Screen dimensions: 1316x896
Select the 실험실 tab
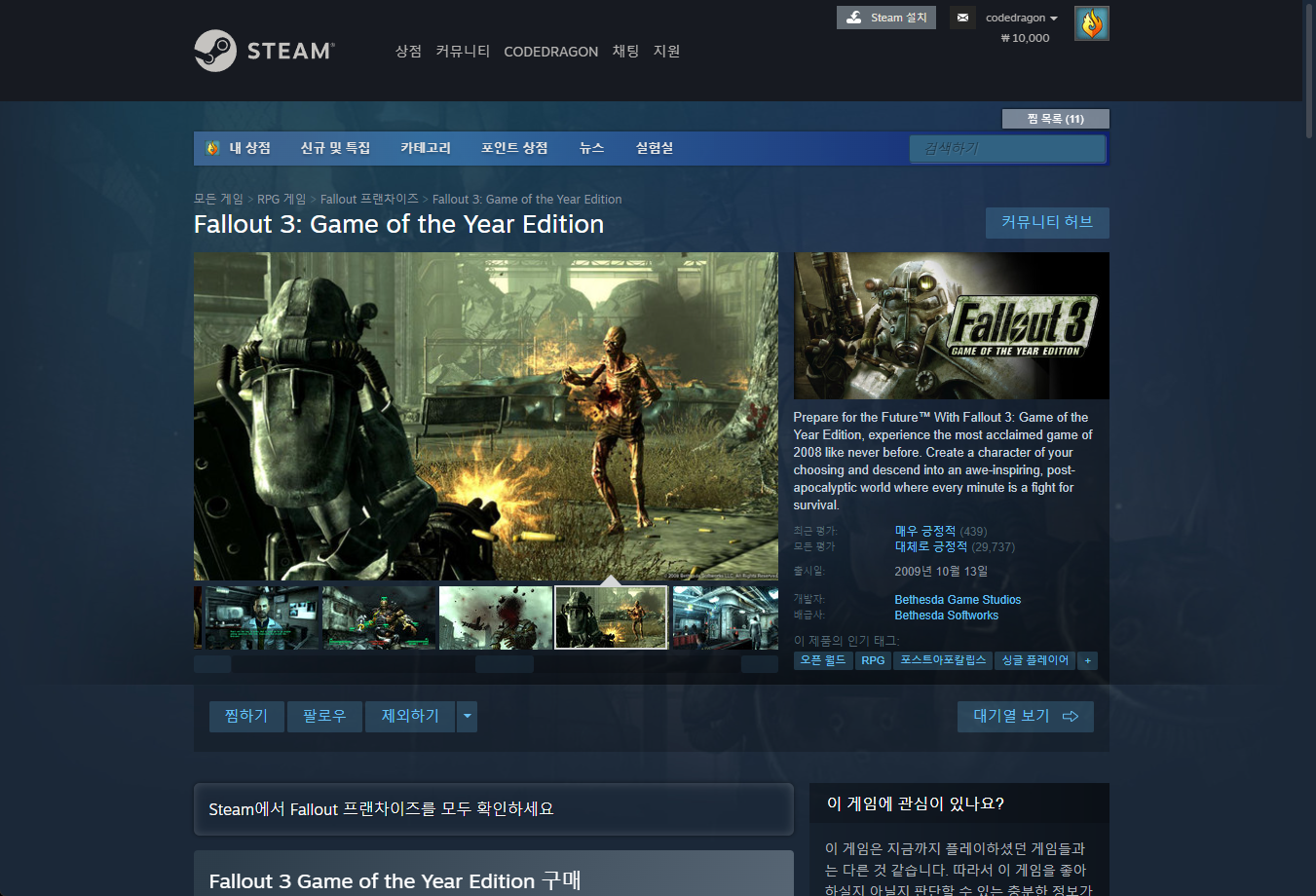(655, 148)
